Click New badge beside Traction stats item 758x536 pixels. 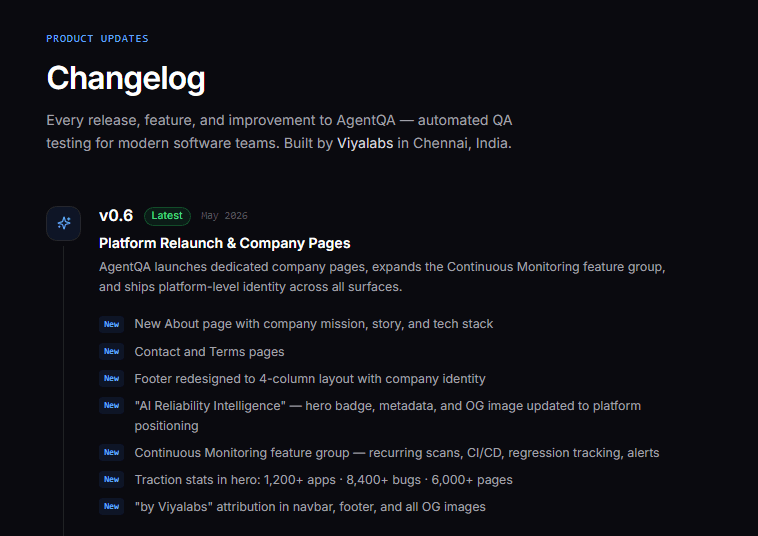pyautogui.click(x=112, y=479)
